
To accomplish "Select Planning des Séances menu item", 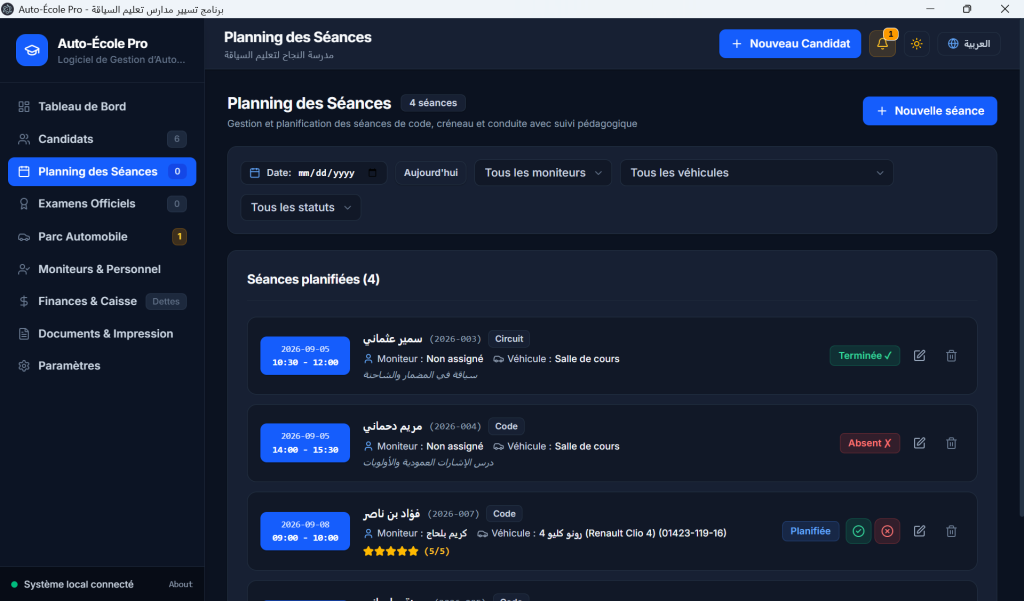I will point(102,172).
